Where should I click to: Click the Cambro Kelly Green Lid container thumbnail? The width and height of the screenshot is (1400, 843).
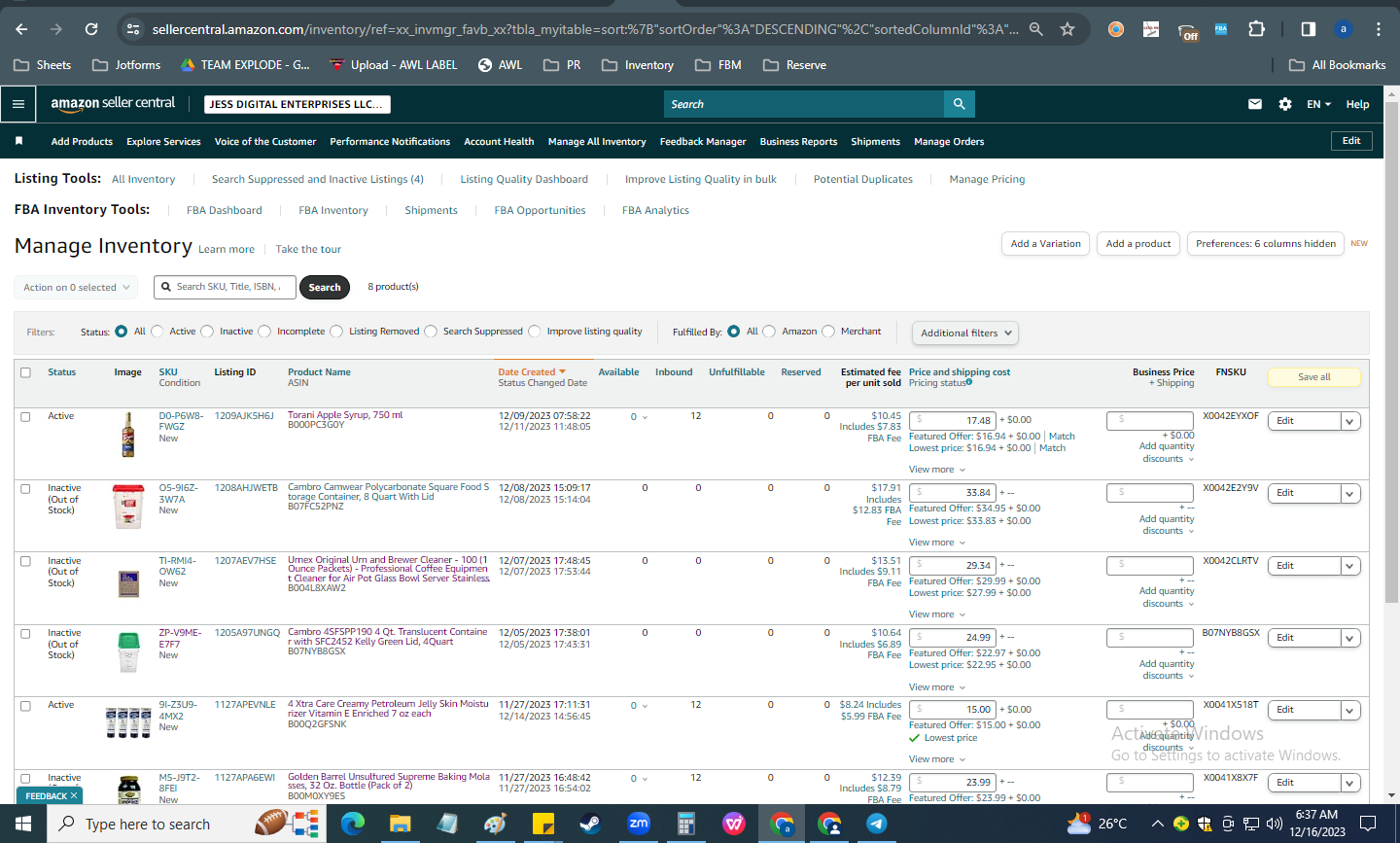(128, 651)
